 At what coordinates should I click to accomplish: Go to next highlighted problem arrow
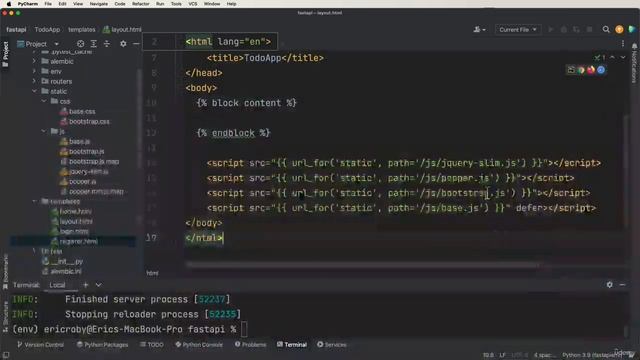coord(623,58)
